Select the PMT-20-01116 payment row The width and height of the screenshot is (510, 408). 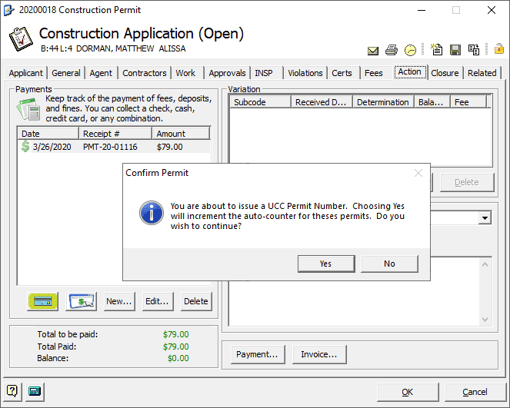coord(114,147)
